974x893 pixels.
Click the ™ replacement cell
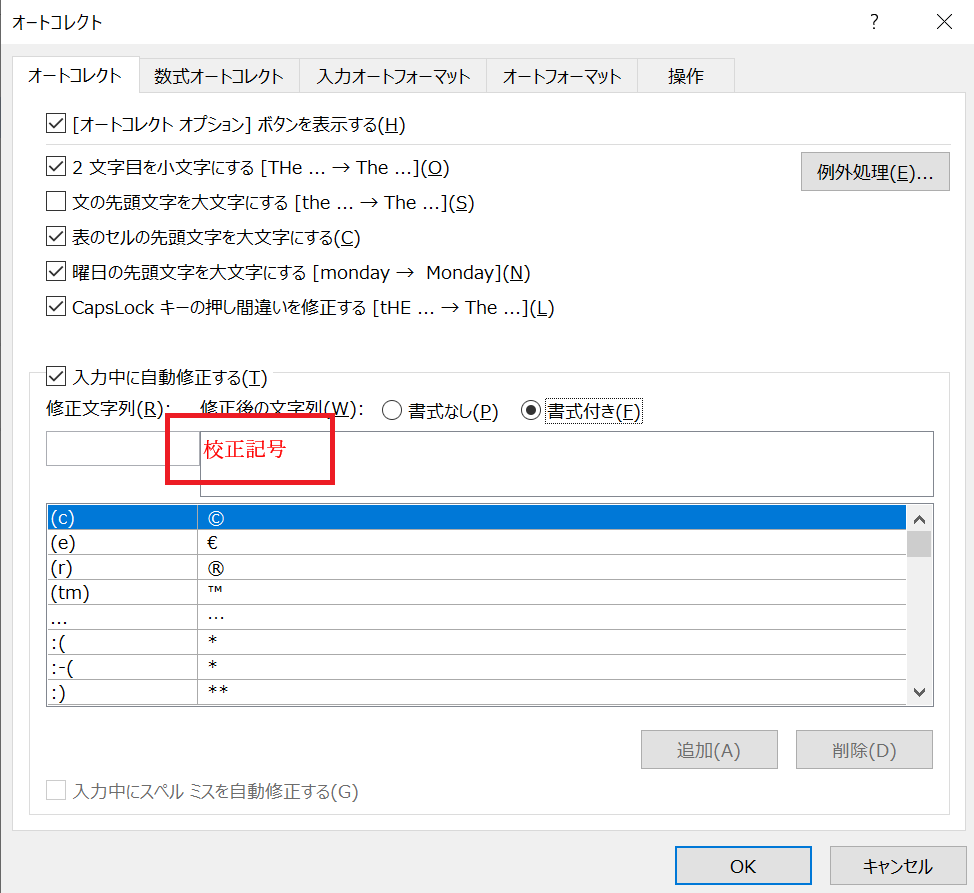pos(552,592)
